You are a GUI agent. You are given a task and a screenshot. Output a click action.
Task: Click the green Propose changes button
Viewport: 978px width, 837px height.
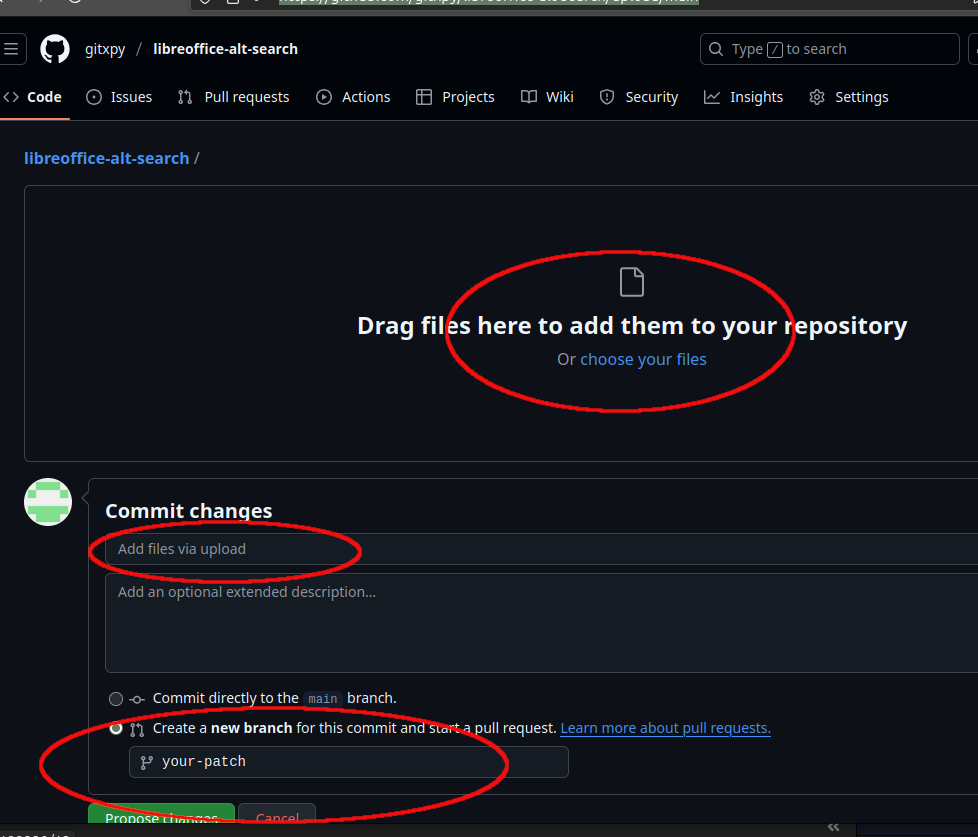162,814
